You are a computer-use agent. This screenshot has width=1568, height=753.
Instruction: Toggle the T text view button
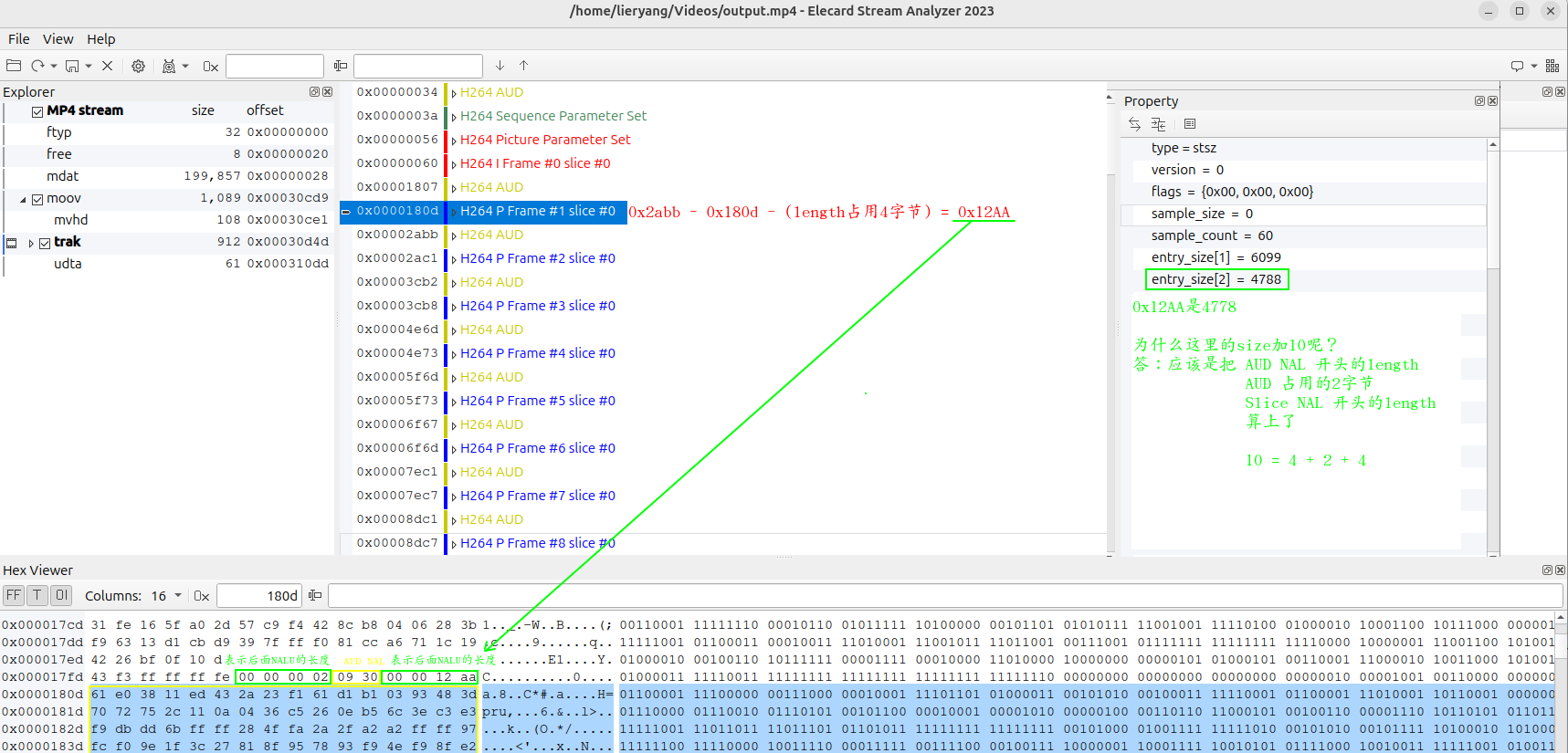tap(37, 595)
